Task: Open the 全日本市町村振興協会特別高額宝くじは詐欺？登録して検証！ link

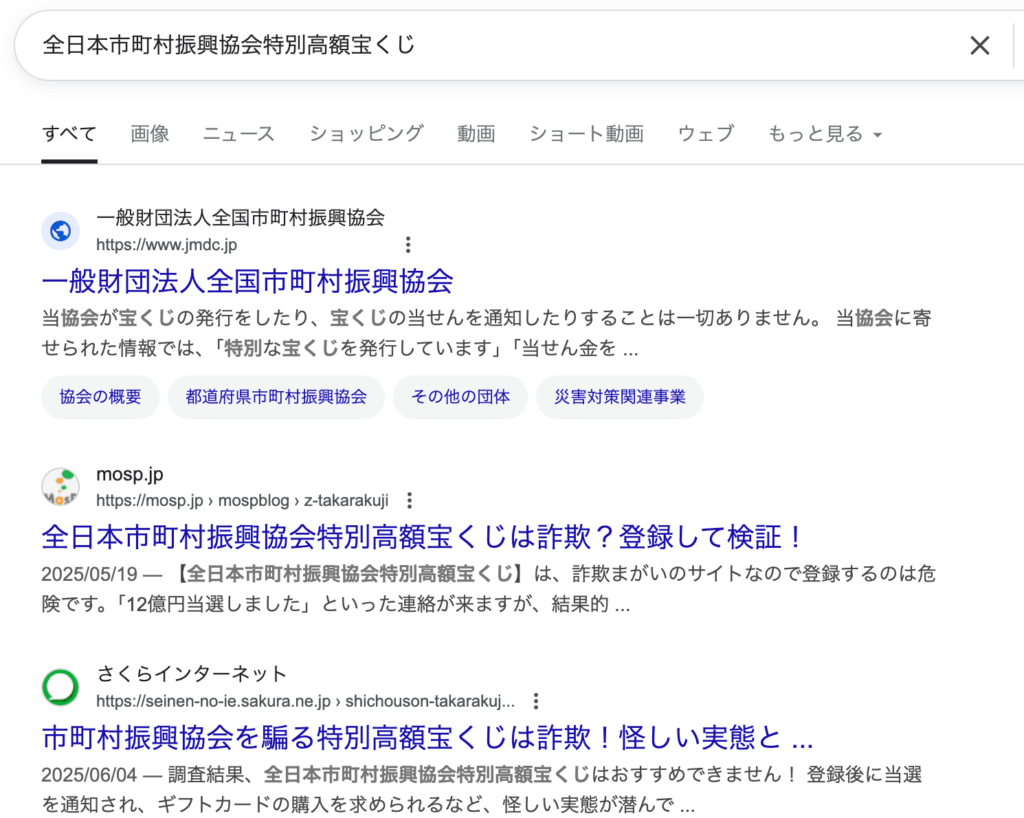Action: (423, 537)
